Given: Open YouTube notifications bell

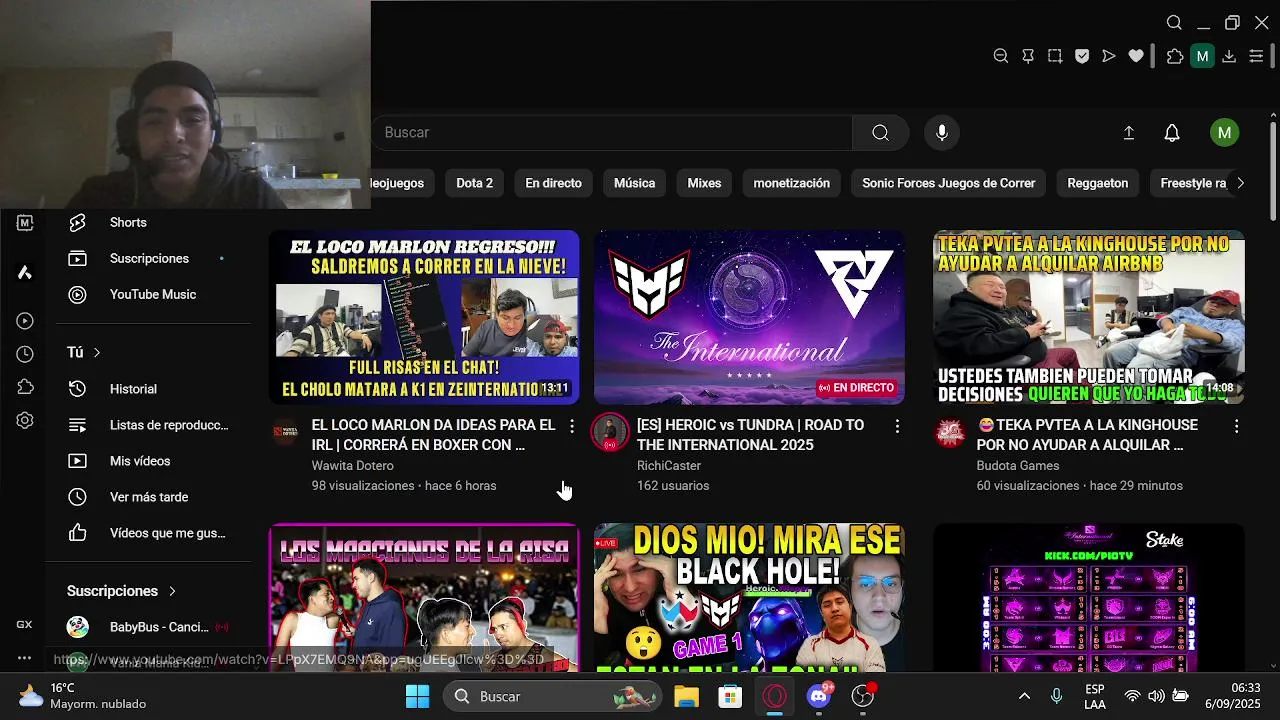Looking at the screenshot, I should [x=1172, y=133].
